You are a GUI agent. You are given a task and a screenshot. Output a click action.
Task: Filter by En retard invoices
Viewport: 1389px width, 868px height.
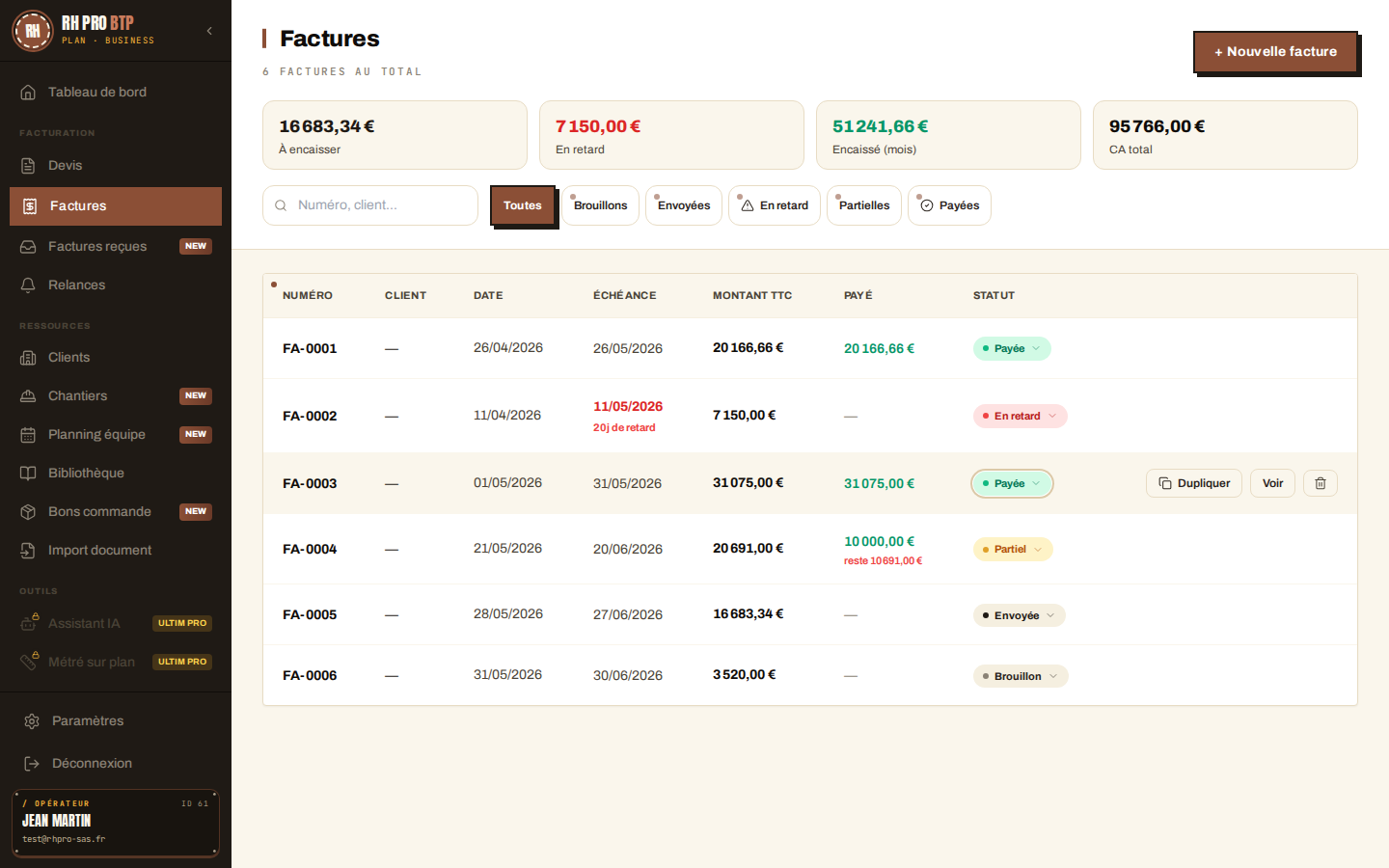point(775,205)
